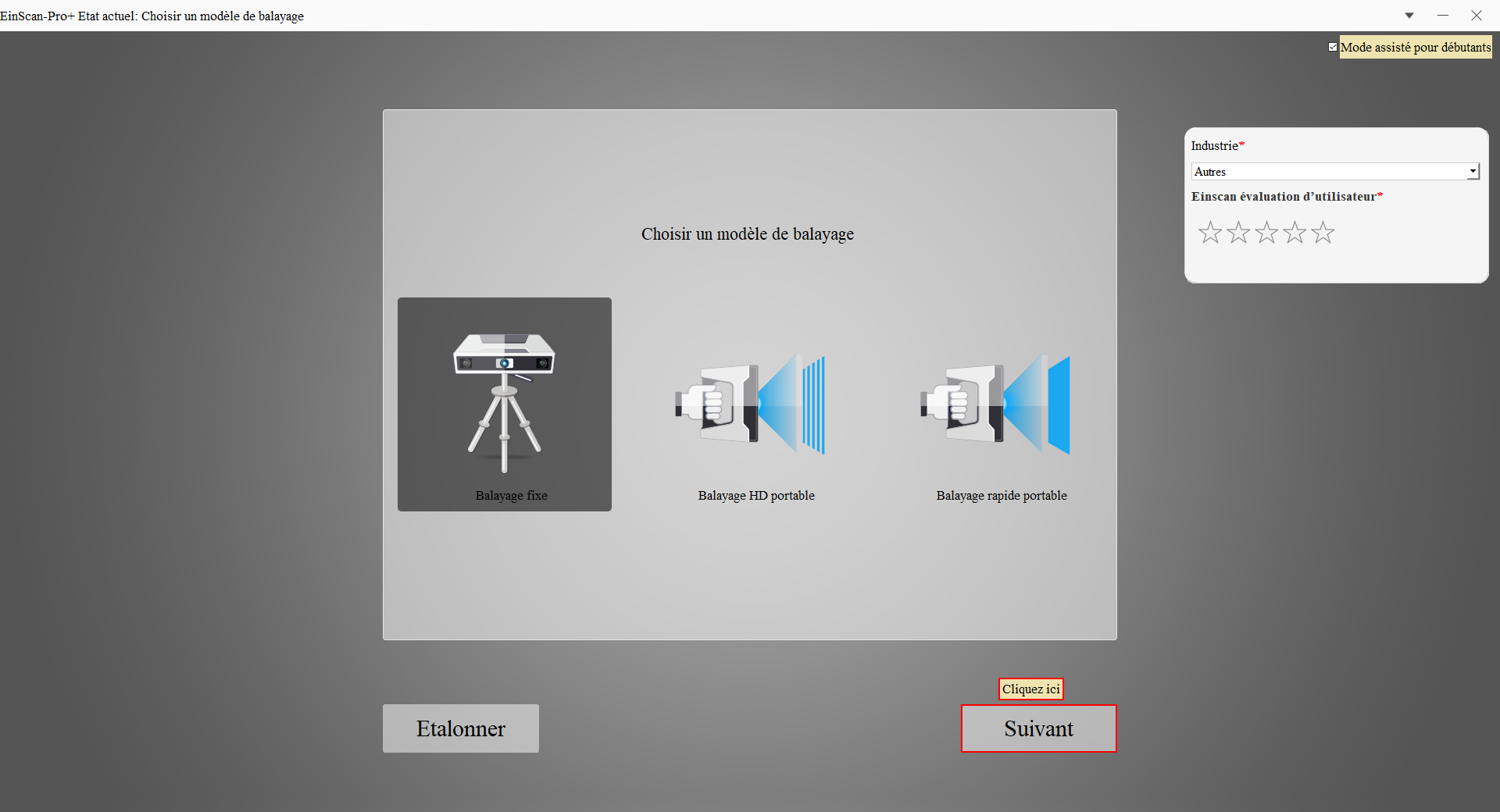Click the Autres industry combo box

(x=1335, y=171)
